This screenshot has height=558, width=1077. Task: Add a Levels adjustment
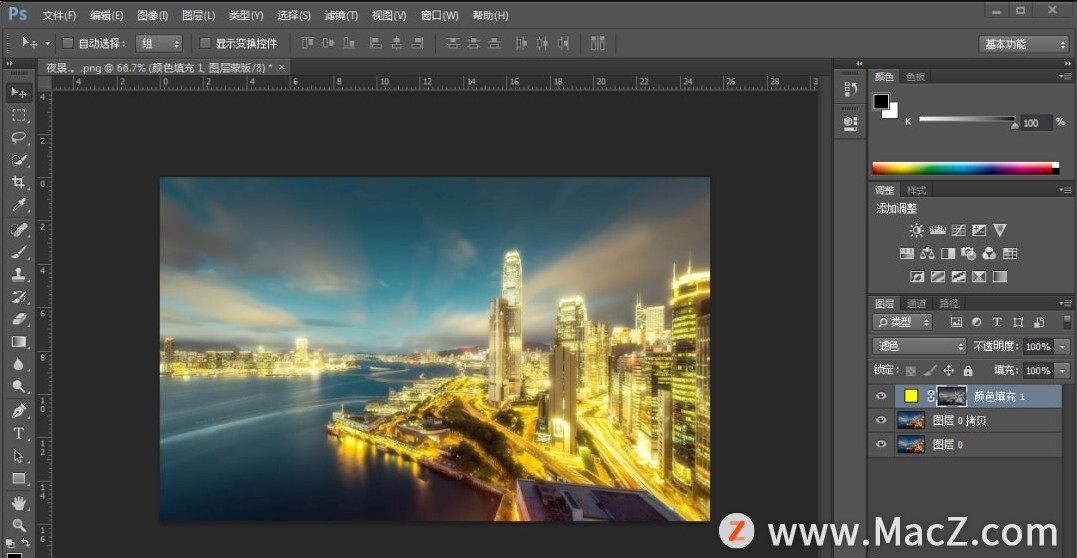click(x=938, y=230)
